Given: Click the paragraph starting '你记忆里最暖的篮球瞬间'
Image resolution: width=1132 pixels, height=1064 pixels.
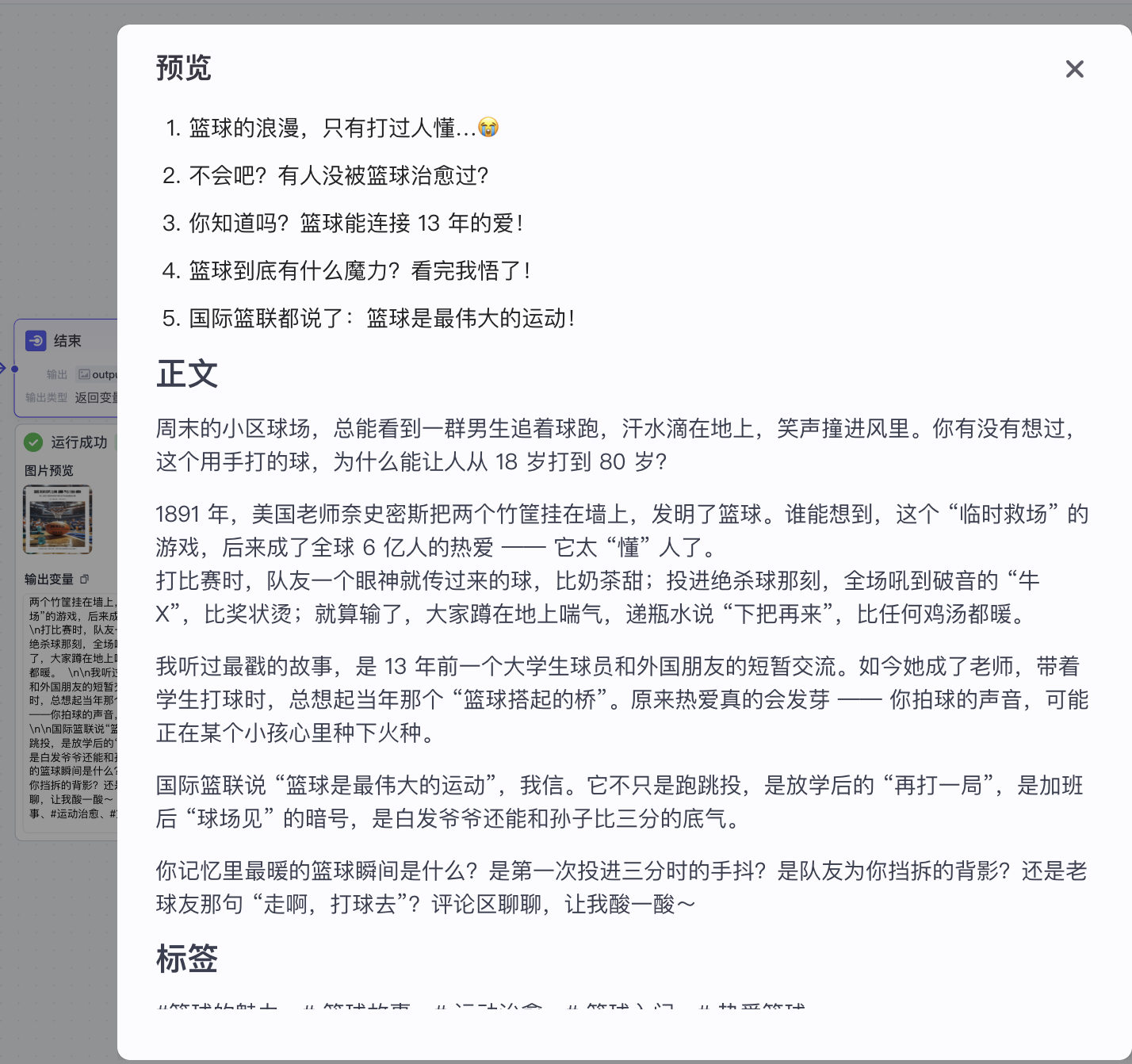Looking at the screenshot, I should [x=621, y=887].
